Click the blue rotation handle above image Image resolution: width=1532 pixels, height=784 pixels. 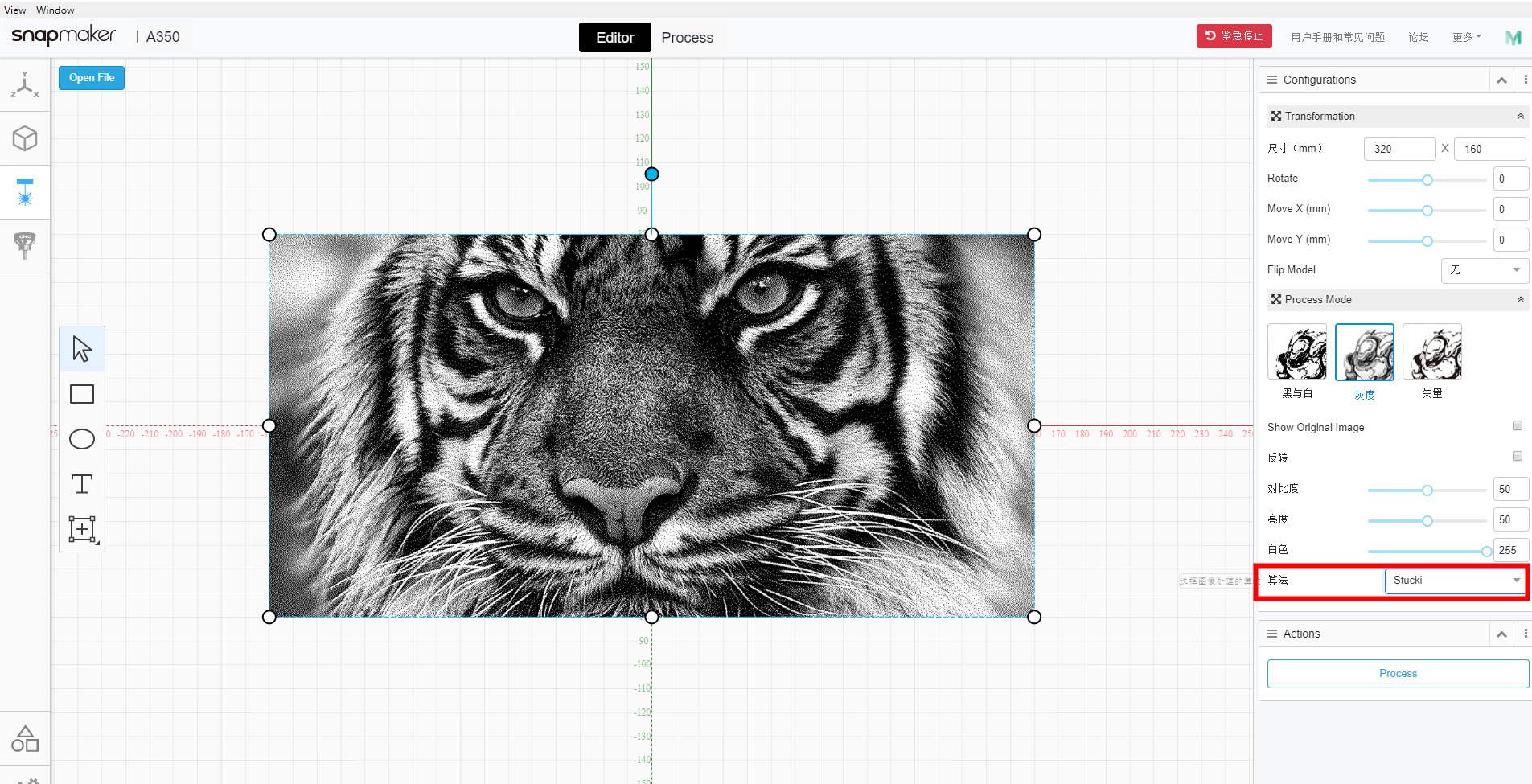(x=652, y=174)
